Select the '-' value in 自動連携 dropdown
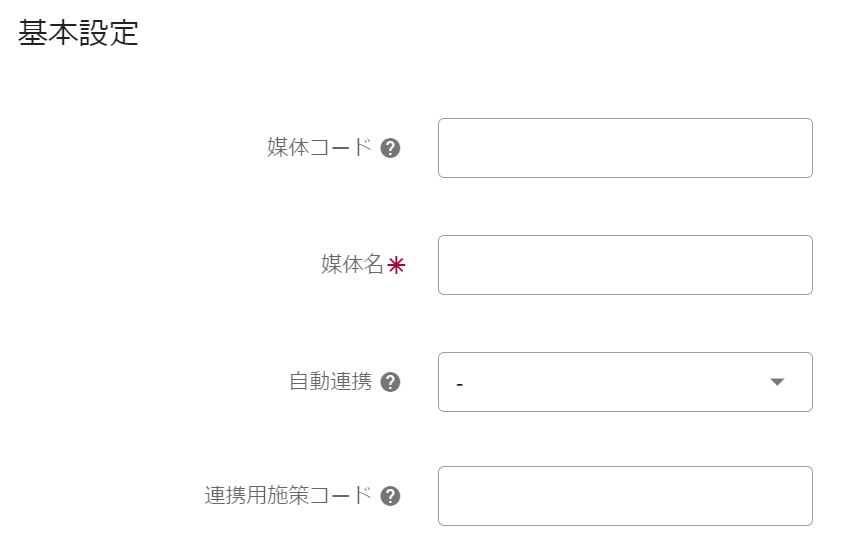The image size is (851, 548). [459, 383]
